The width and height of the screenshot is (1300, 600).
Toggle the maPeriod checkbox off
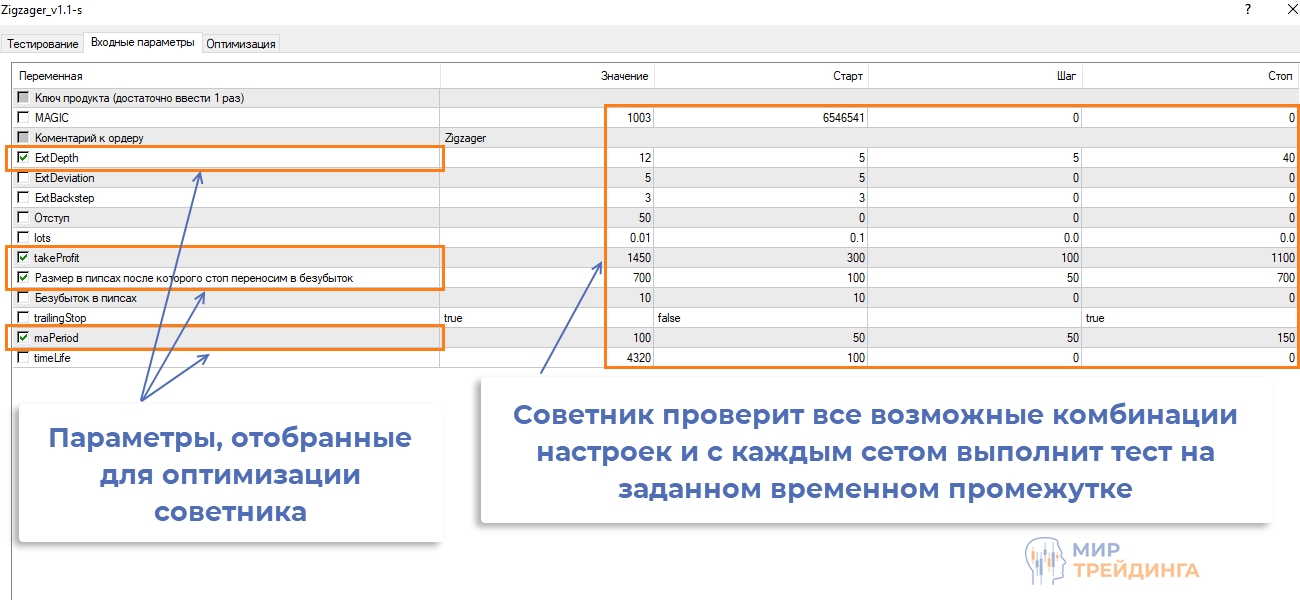(x=24, y=338)
